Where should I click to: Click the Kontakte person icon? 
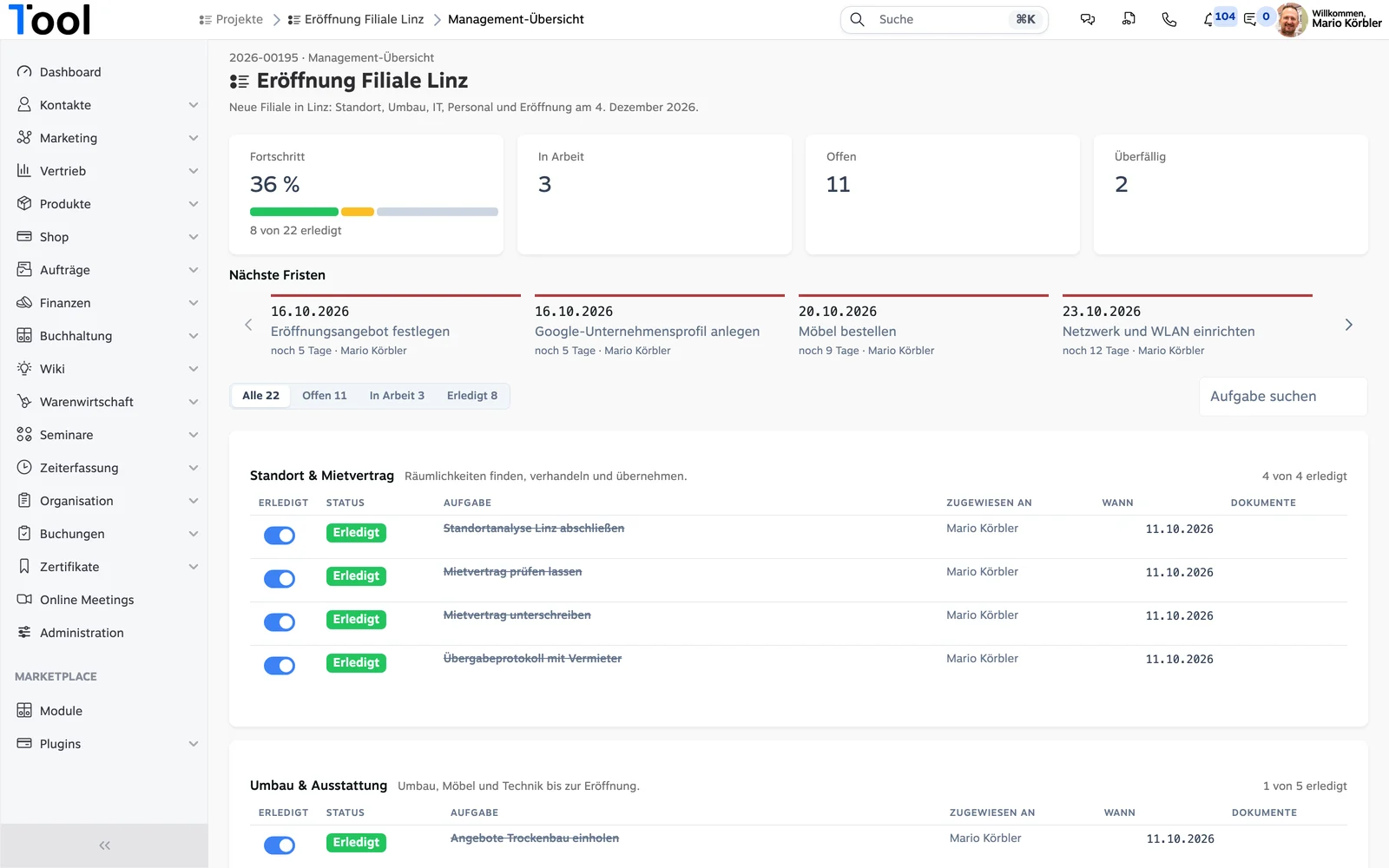tap(24, 105)
